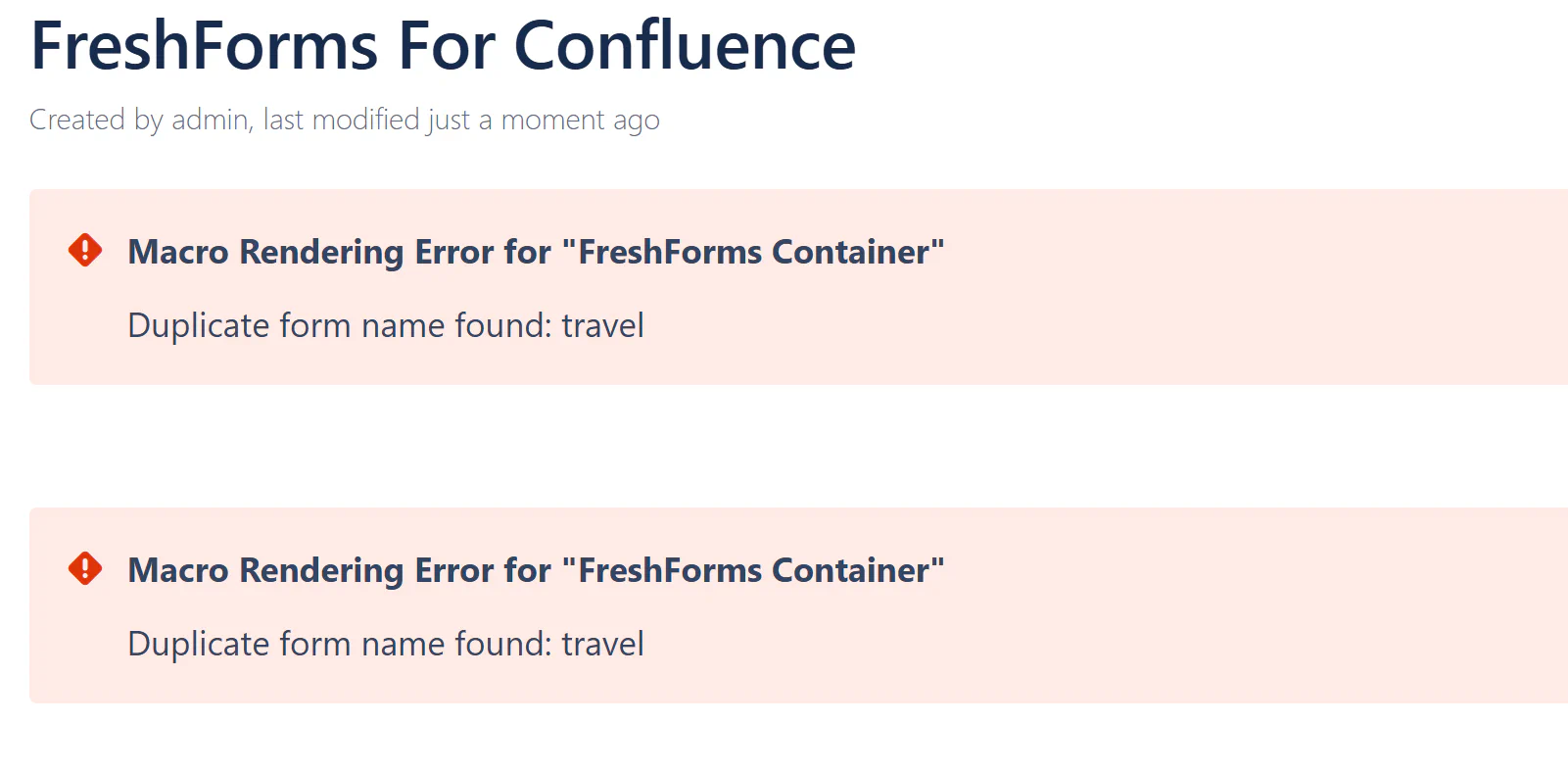Click the word "travel" in the lower error
Viewport: 1568px width, 773px height.
pos(602,644)
